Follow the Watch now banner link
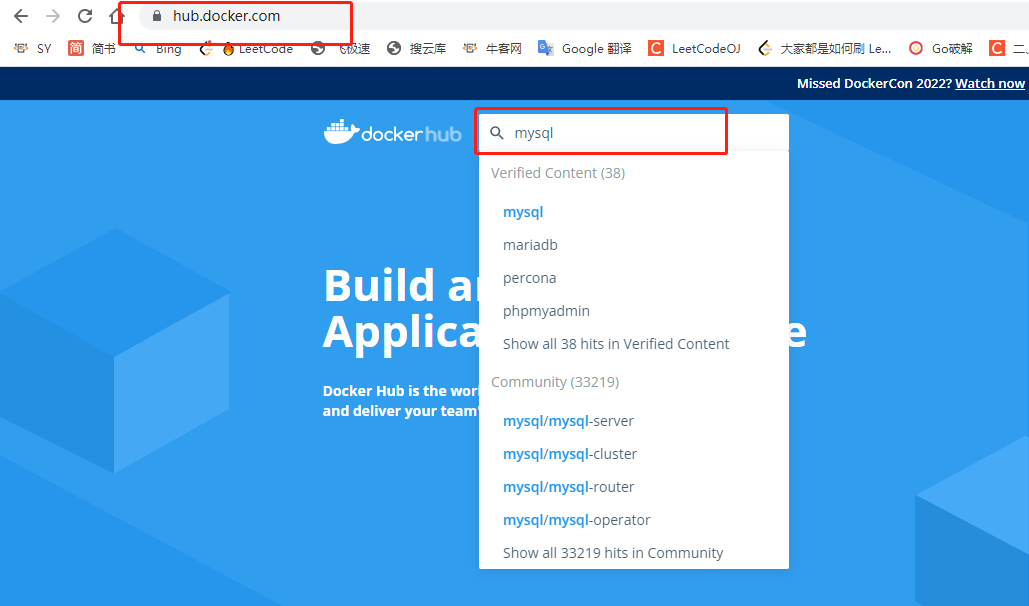The height and width of the screenshot is (606, 1029). point(990,83)
